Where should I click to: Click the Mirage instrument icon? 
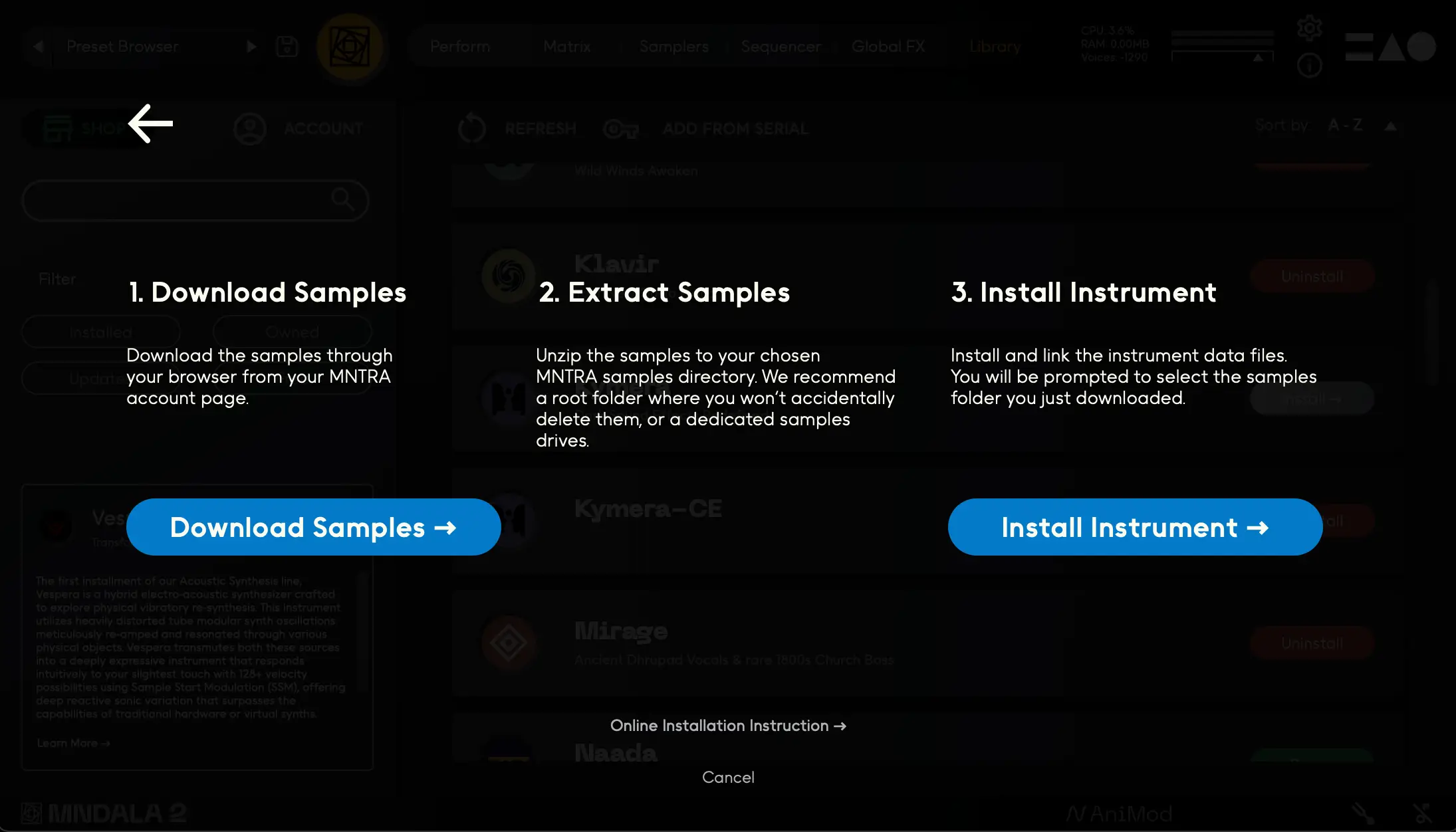coord(509,643)
